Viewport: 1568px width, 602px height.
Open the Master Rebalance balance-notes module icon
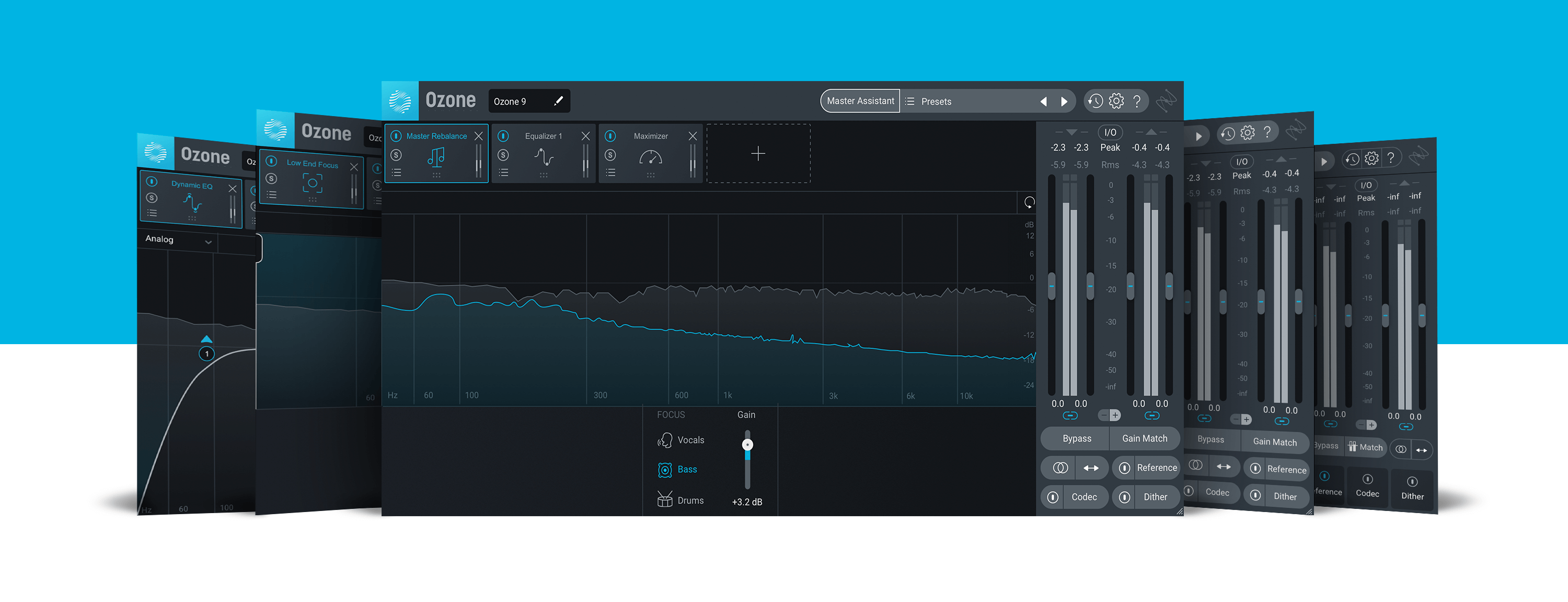[436, 158]
